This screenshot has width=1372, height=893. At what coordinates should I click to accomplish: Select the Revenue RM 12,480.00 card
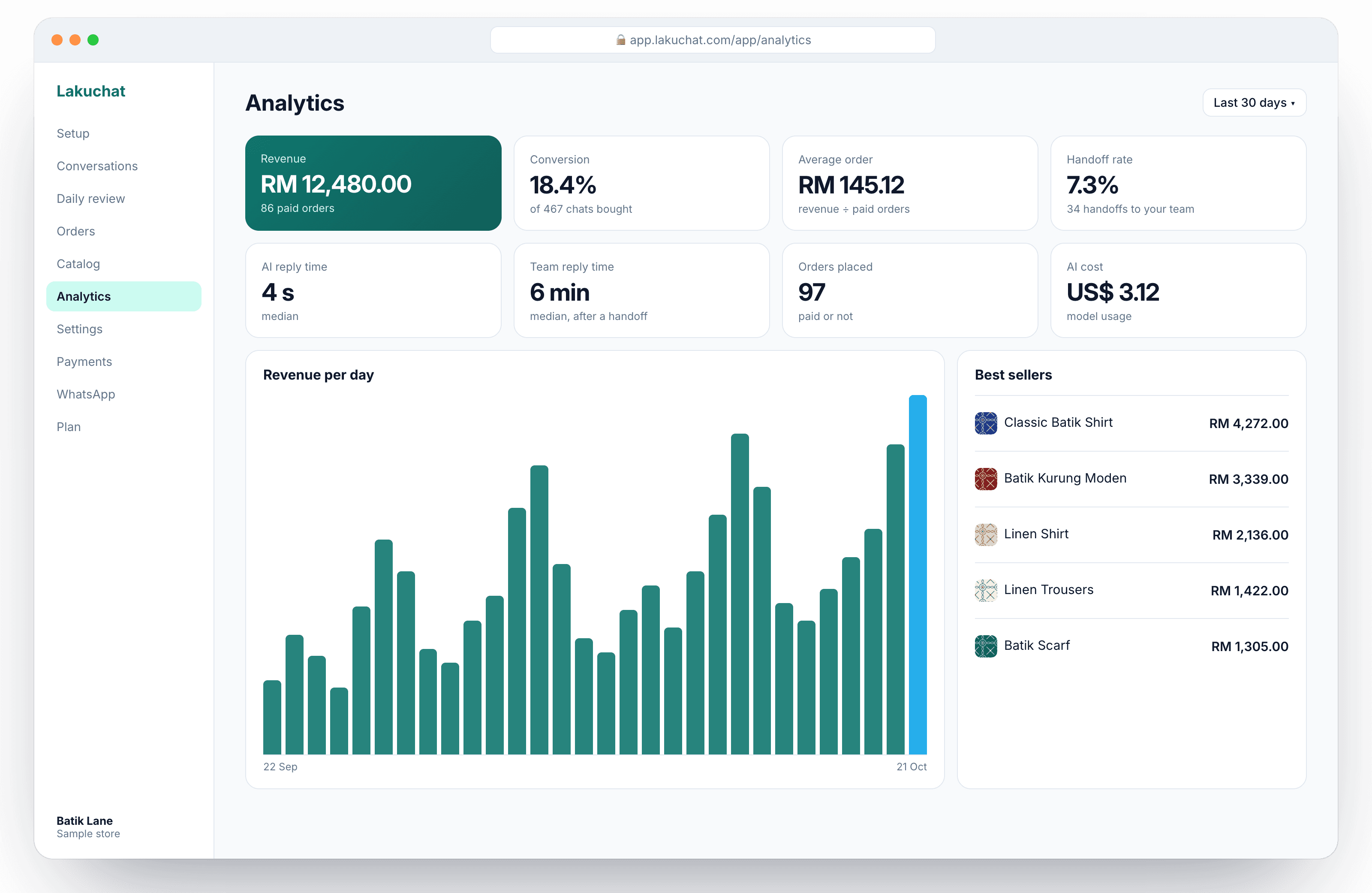373,183
